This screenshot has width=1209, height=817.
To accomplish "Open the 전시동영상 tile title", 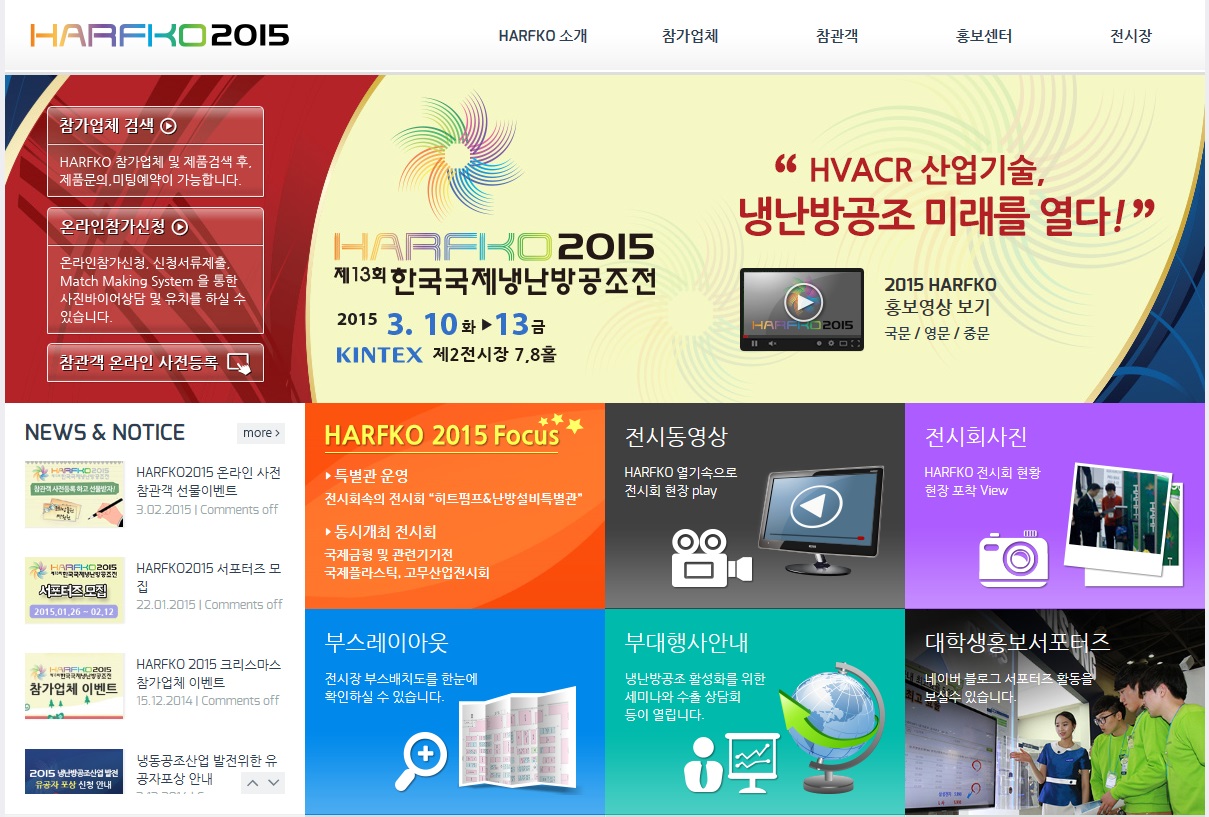I will pos(676,437).
